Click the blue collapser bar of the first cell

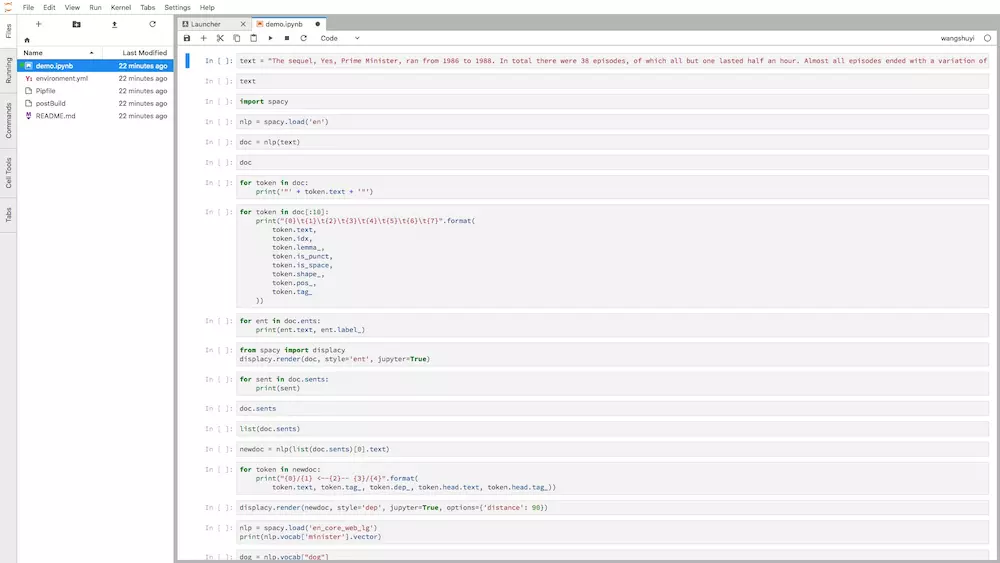pyautogui.click(x=188, y=61)
